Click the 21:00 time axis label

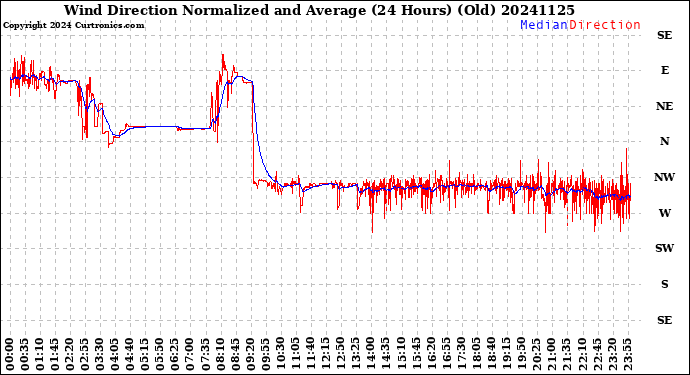point(552,354)
